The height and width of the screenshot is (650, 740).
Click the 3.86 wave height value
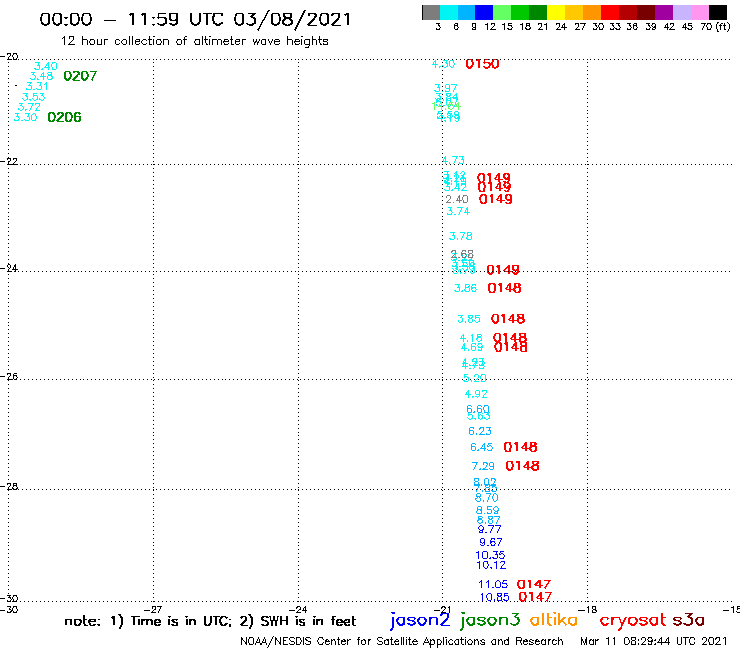(465, 288)
